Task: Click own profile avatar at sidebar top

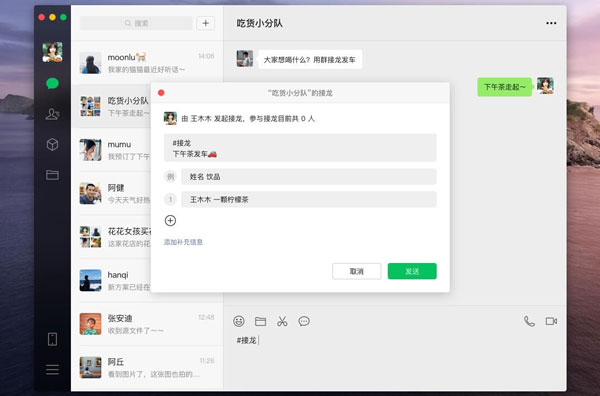Action: tap(52, 52)
